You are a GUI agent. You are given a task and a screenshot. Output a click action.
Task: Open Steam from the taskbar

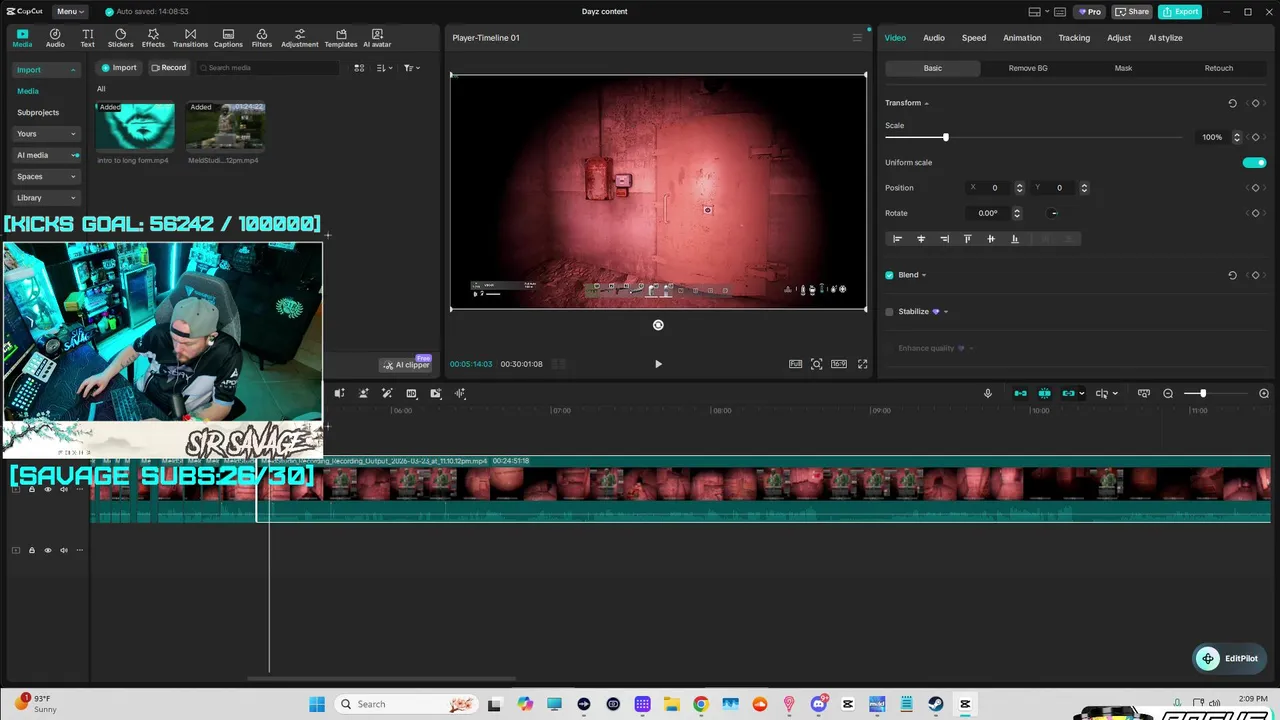936,704
